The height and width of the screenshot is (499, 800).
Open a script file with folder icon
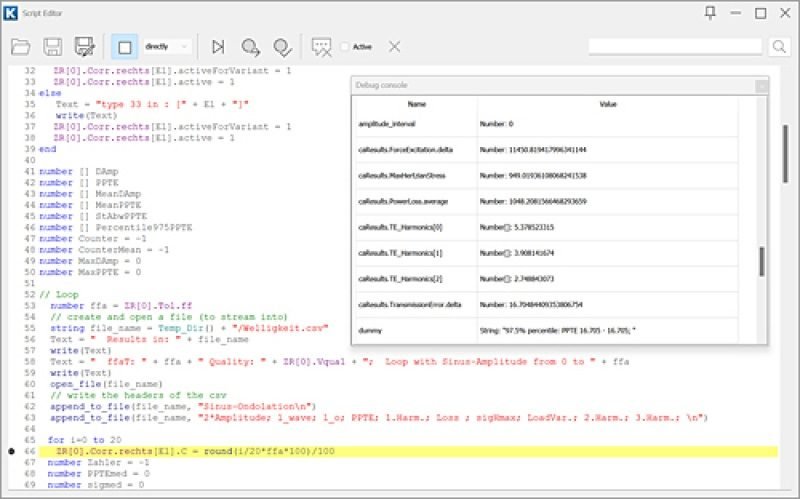pos(22,46)
